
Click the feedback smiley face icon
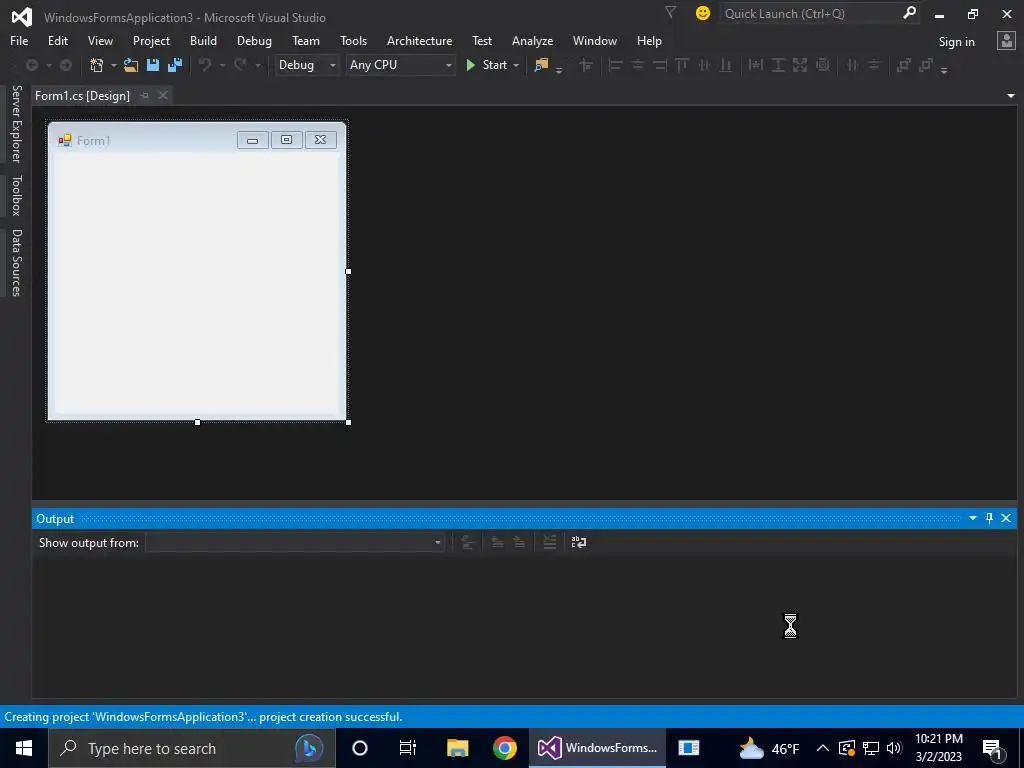pos(703,13)
